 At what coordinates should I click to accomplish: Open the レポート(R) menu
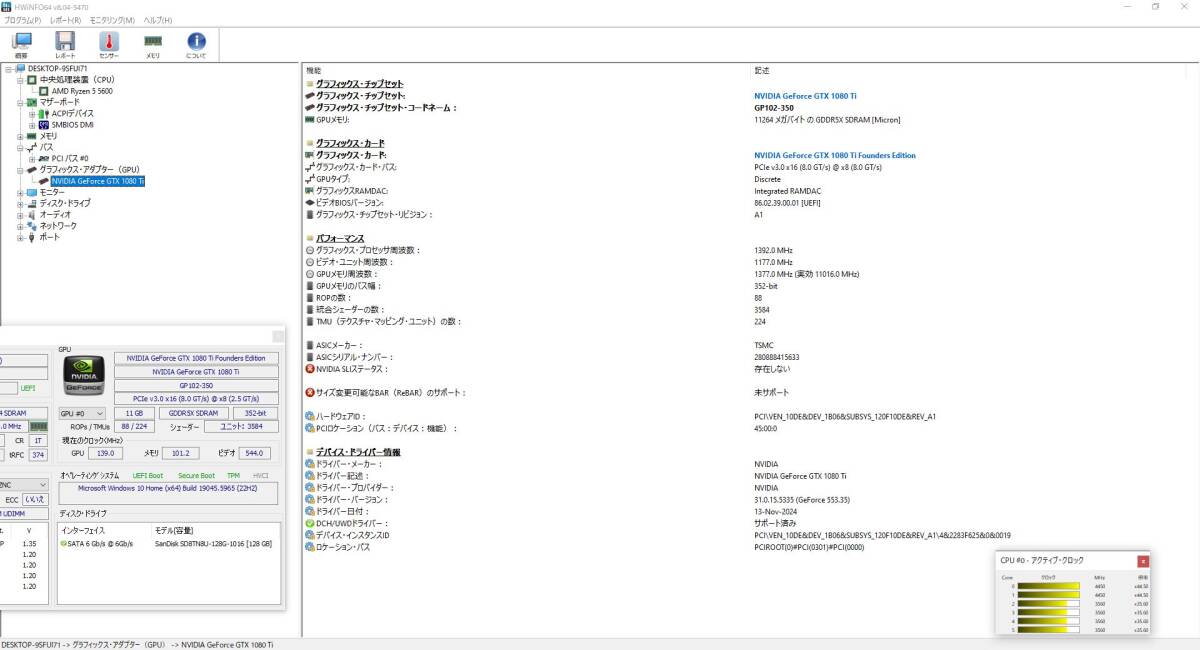[65, 20]
